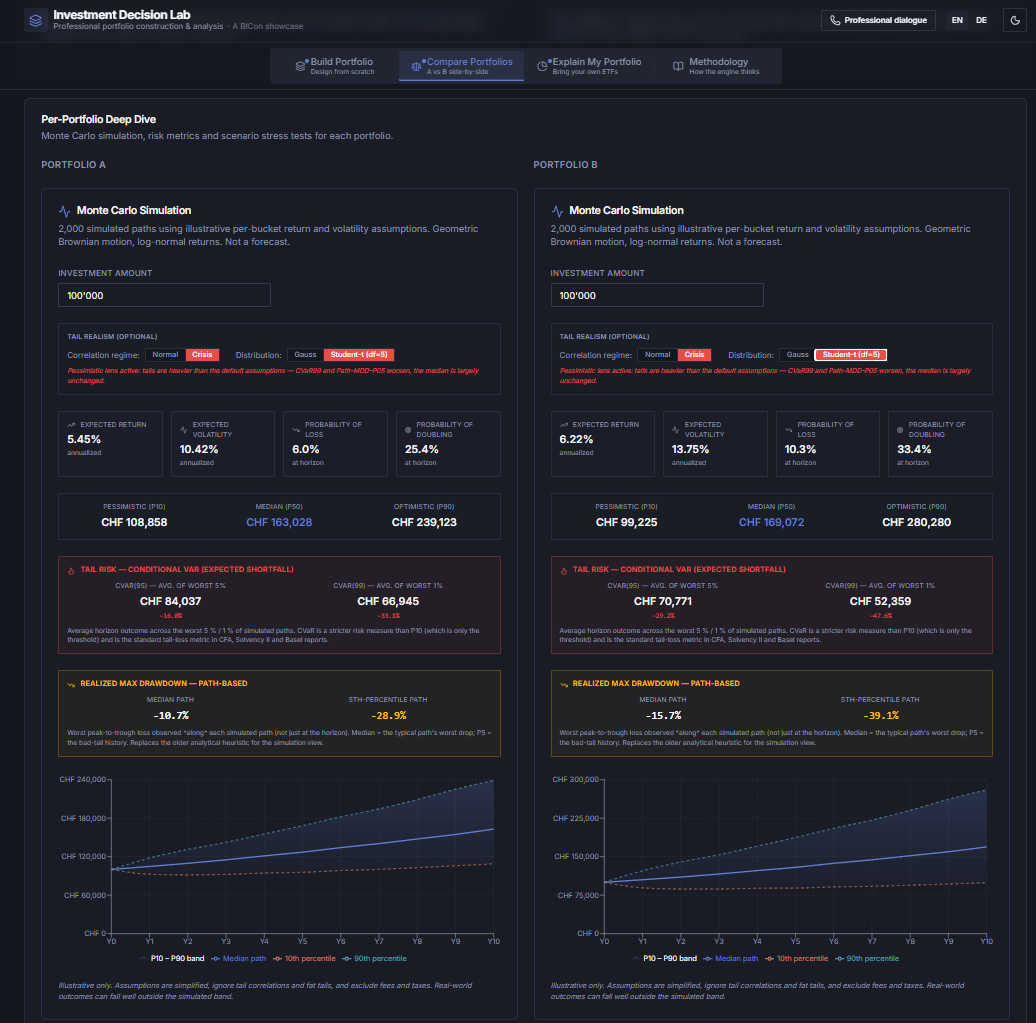Click Portfolio A Expected Volatility icon
This screenshot has height=1023, width=1036.
(x=184, y=430)
